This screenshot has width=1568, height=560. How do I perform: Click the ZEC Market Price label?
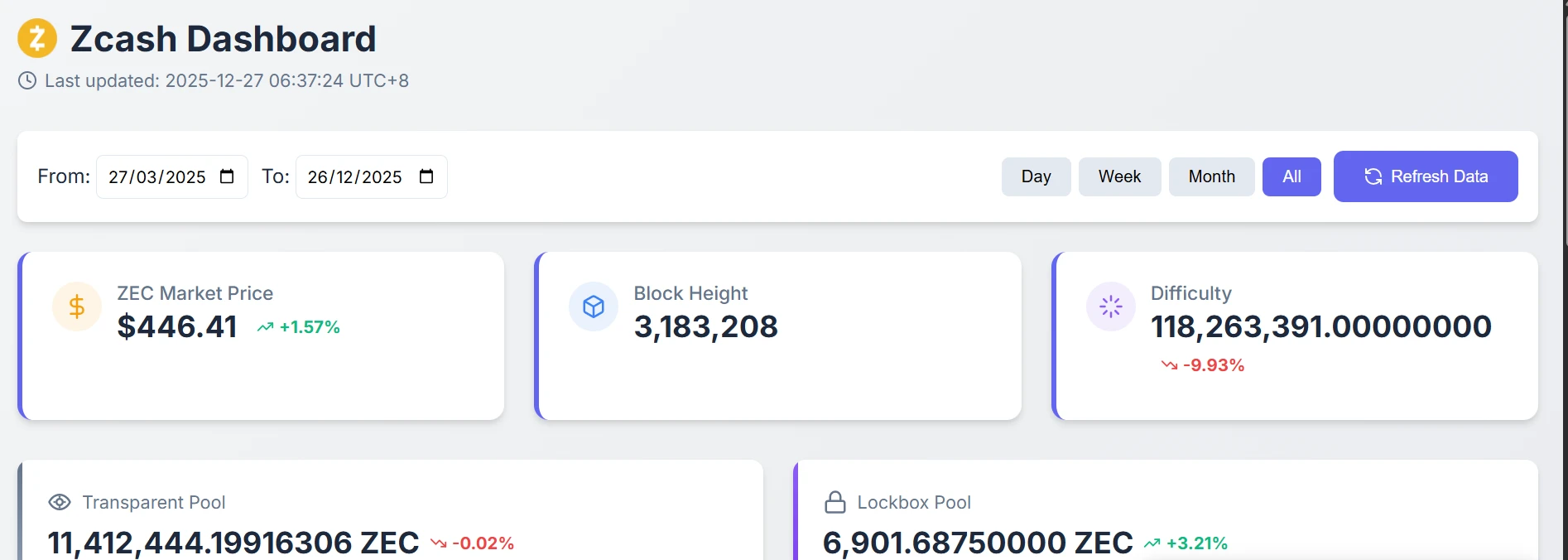coord(195,293)
